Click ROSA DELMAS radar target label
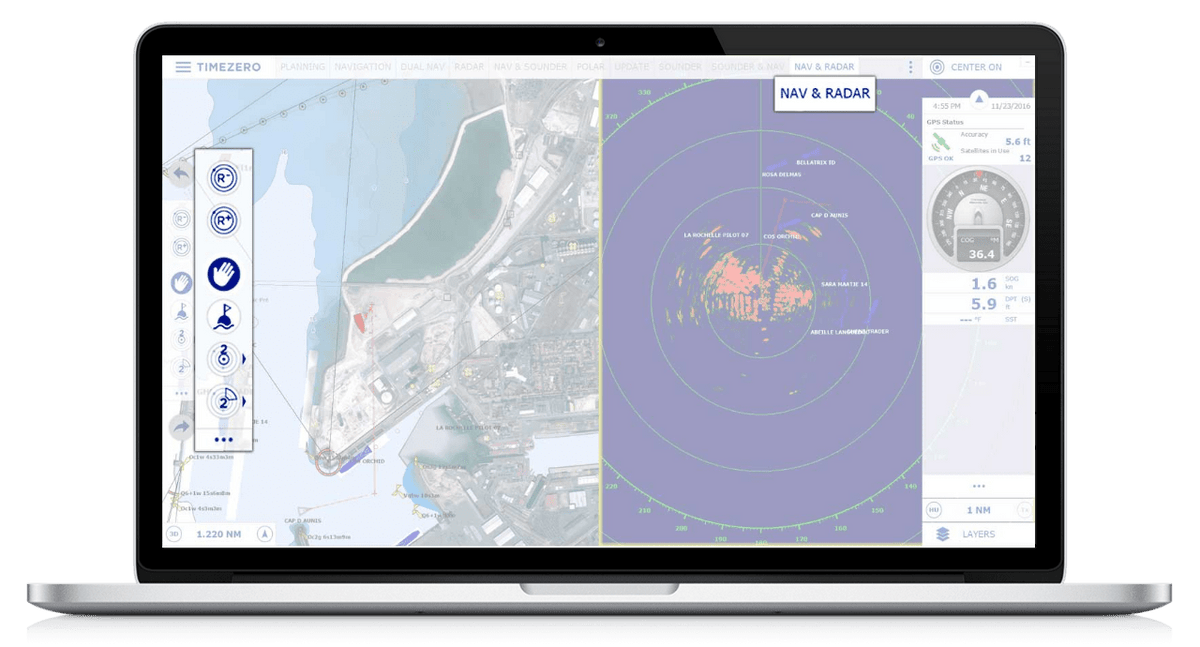The width and height of the screenshot is (1200, 647). (782, 174)
